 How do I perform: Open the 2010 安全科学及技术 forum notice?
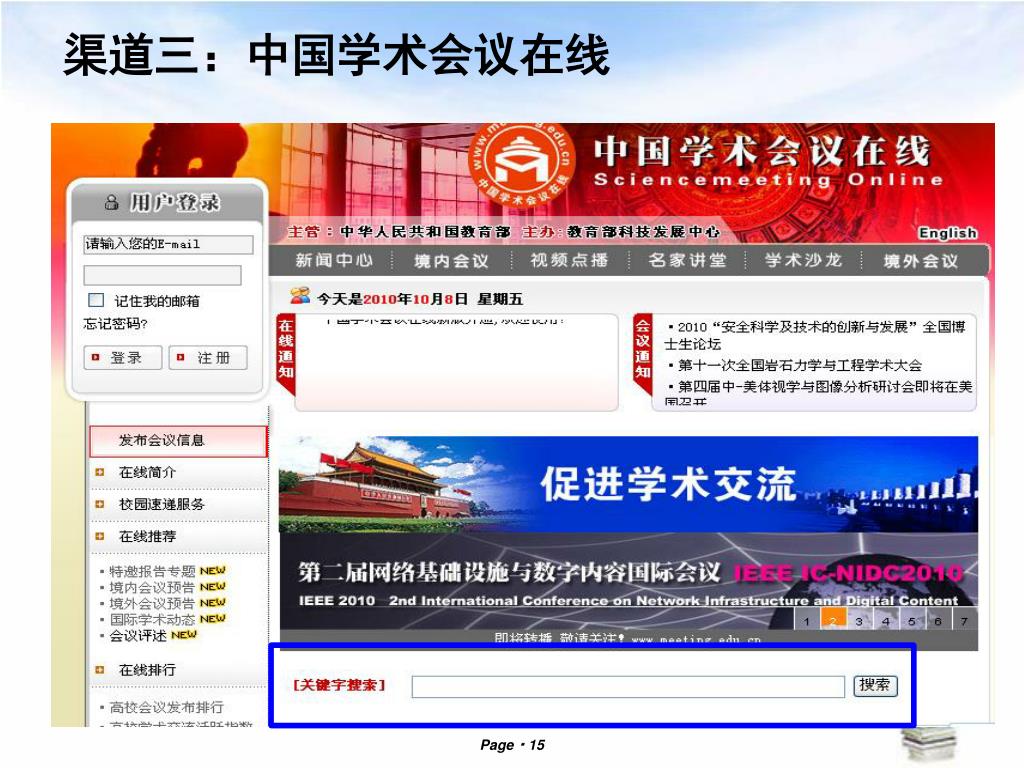[815, 335]
